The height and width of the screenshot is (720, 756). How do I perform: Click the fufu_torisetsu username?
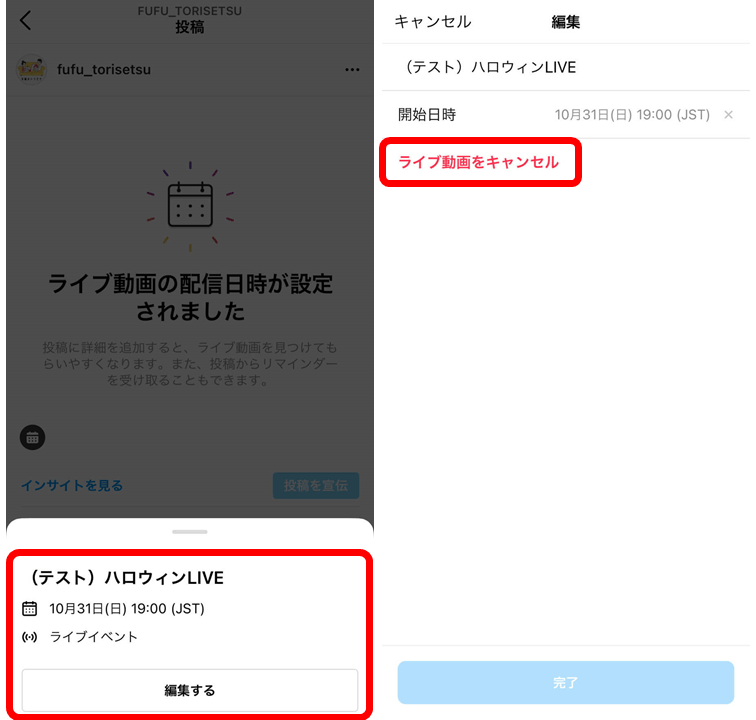click(104, 69)
